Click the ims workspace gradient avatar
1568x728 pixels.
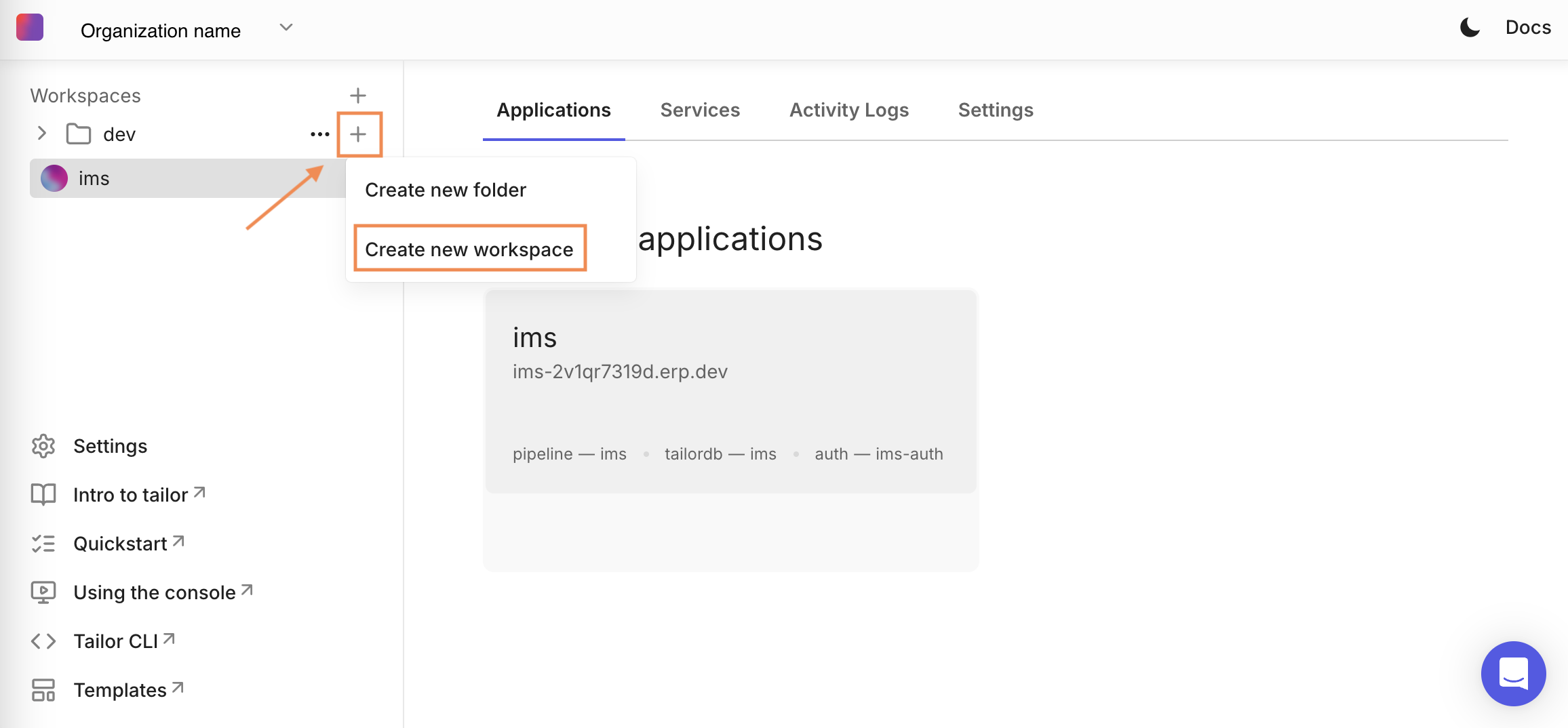[x=54, y=178]
